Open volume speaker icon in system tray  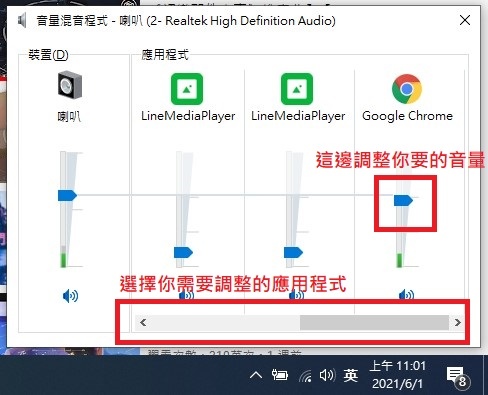click(327, 376)
